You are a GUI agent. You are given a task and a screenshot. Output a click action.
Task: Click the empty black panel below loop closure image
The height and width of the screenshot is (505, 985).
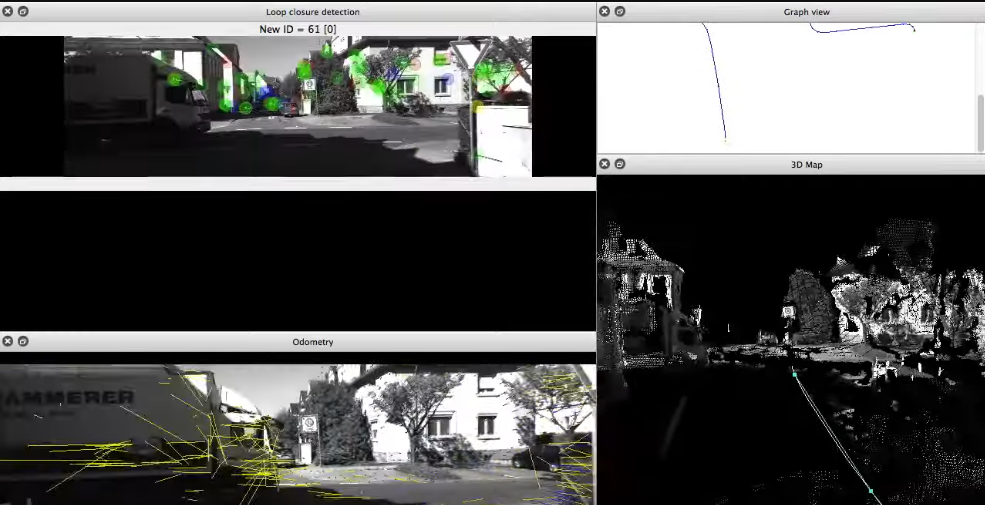[x=297, y=260]
